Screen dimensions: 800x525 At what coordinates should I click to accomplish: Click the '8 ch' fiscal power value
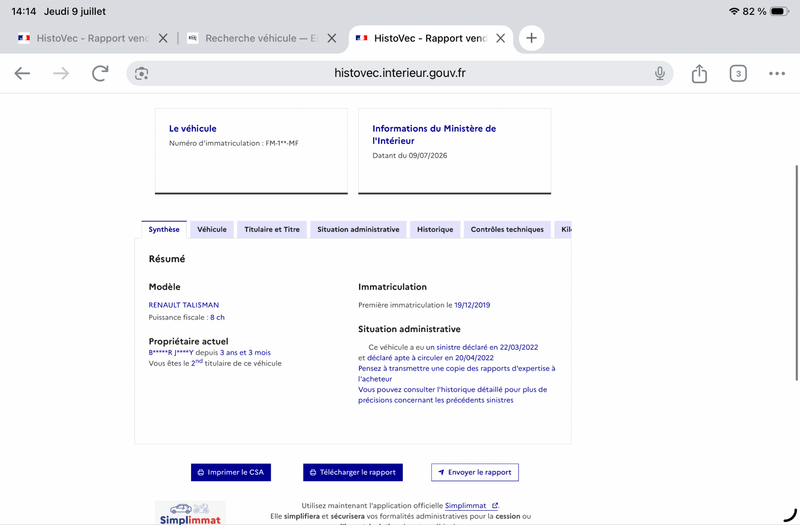(x=217, y=317)
